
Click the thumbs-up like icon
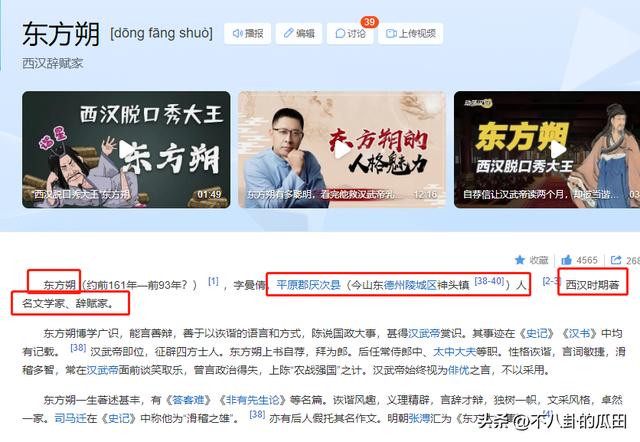point(567,260)
